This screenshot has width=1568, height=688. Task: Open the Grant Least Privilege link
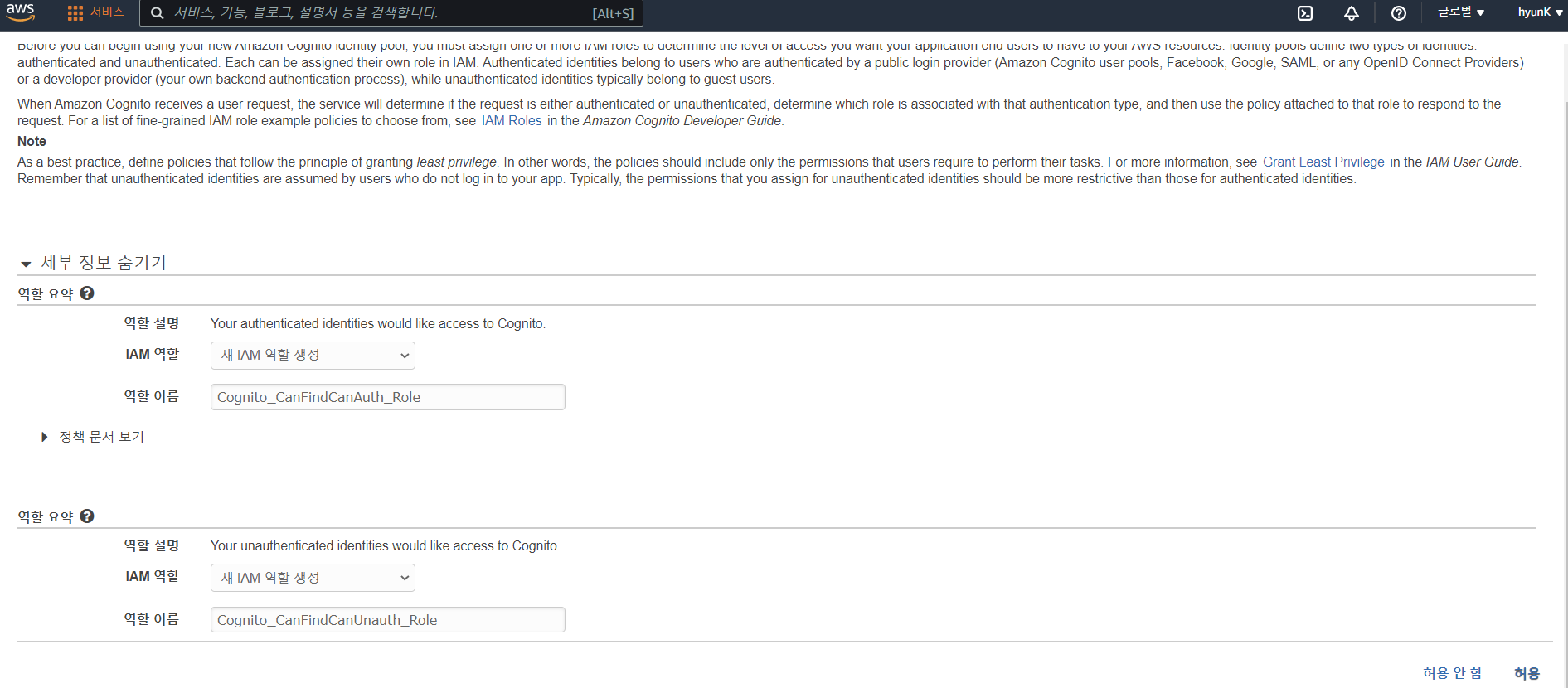tap(1323, 162)
